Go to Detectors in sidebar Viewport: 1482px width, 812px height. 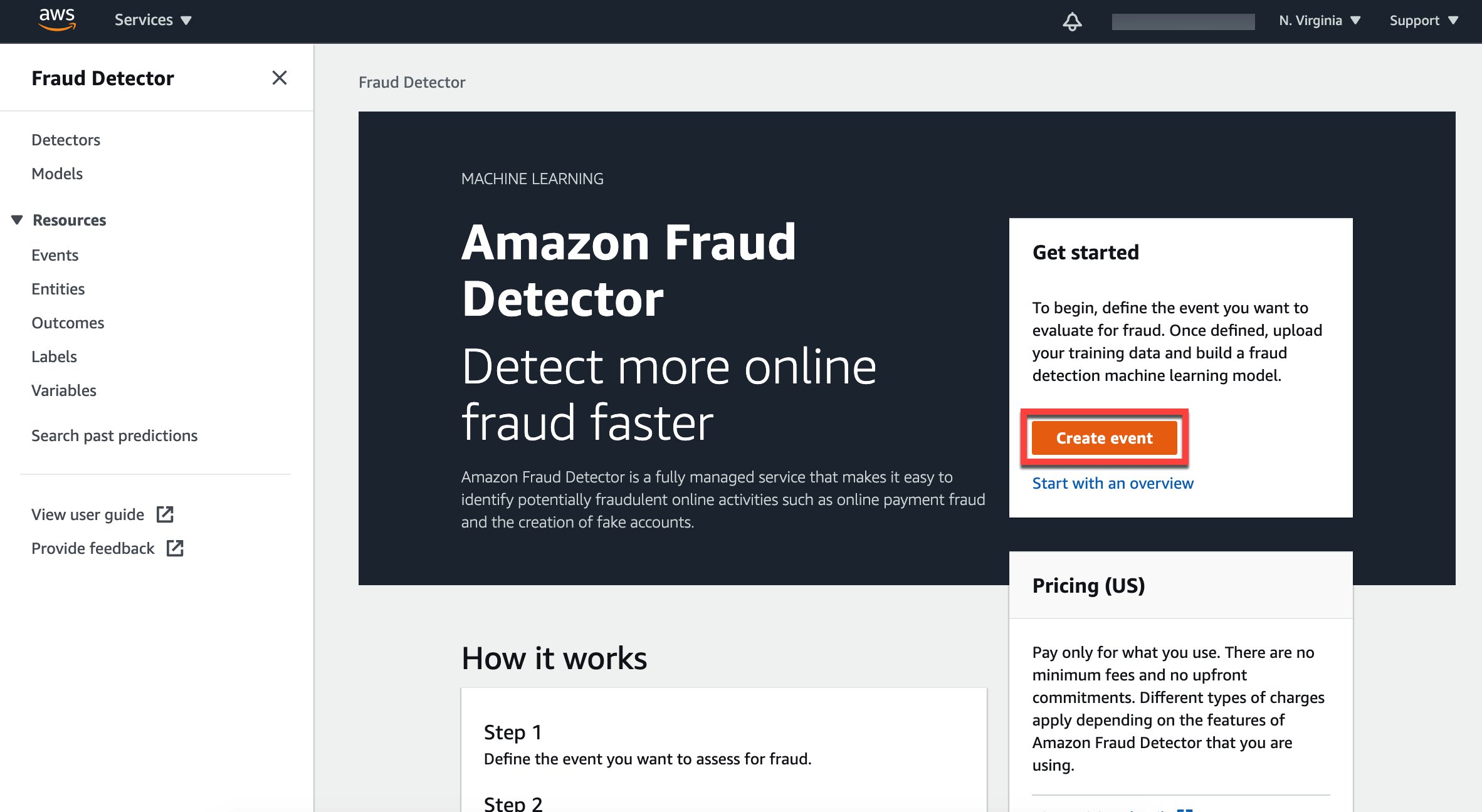tap(66, 140)
